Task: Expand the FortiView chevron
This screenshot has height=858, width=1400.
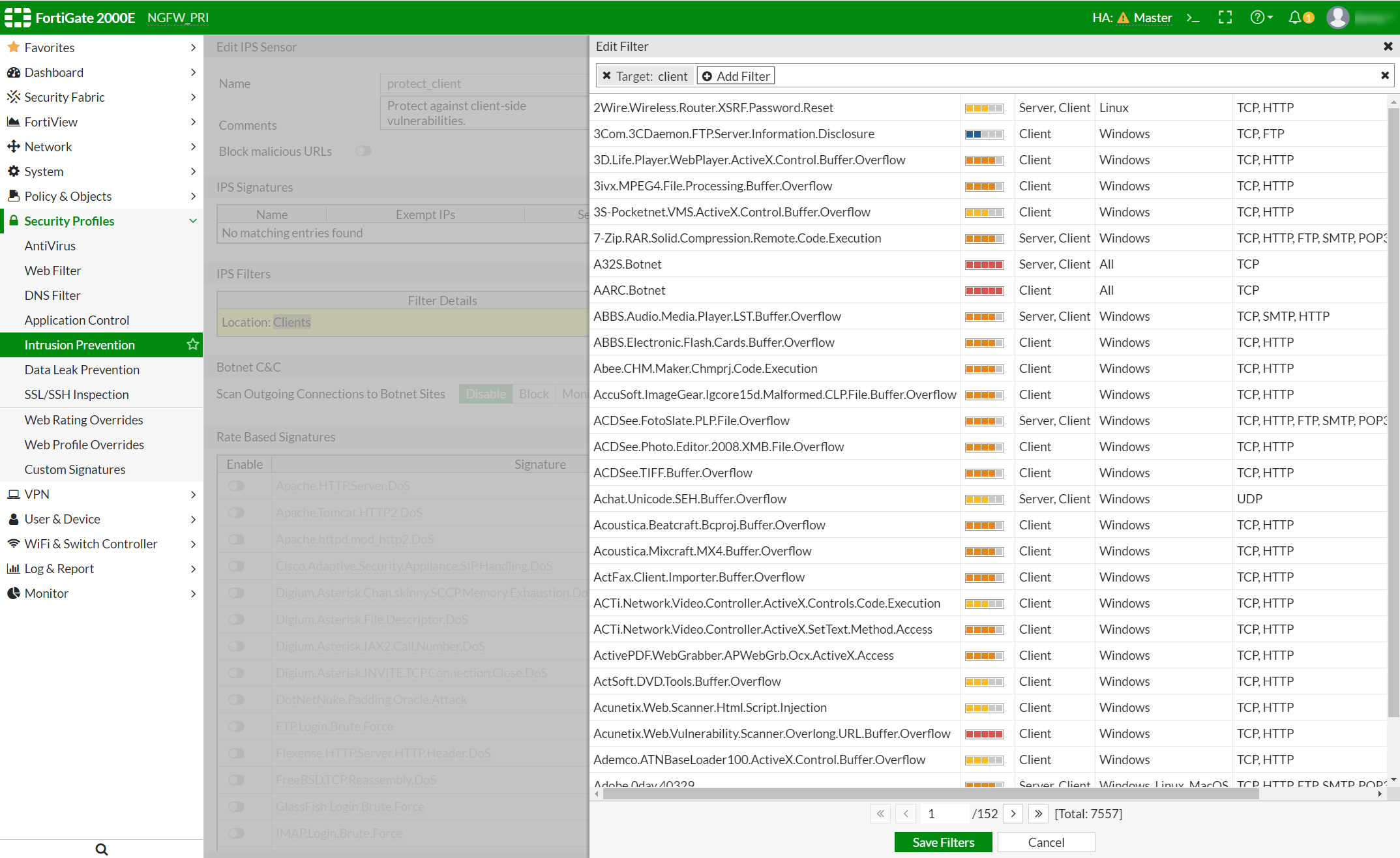Action: coord(193,121)
